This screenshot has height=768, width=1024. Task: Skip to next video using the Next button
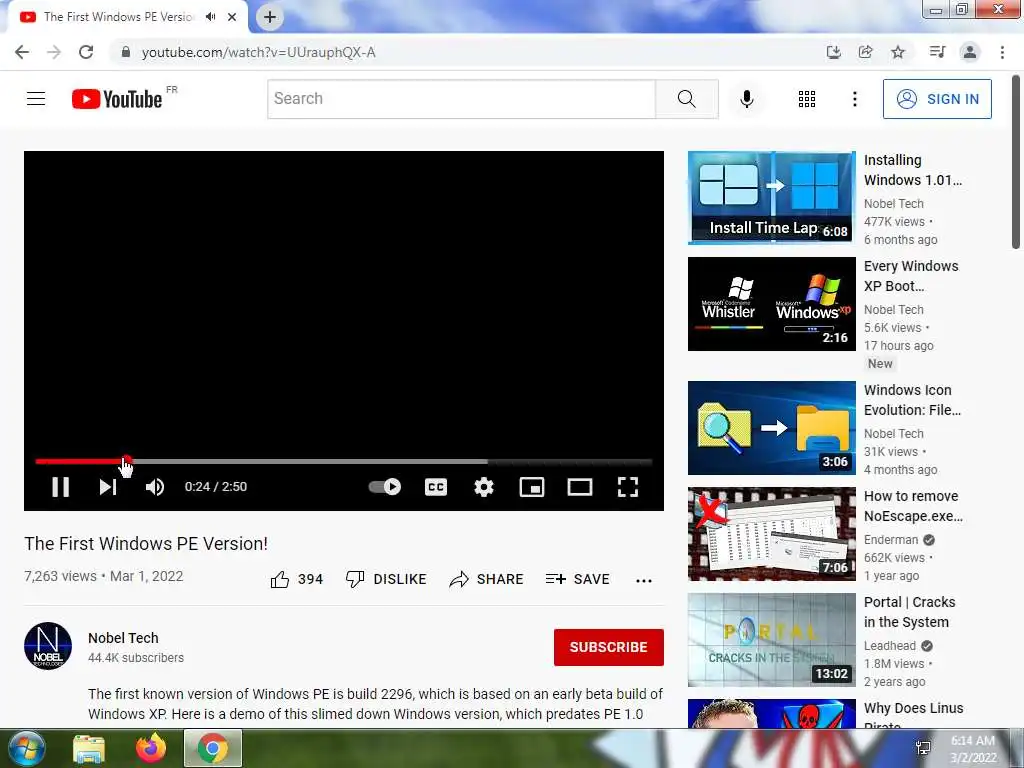(x=108, y=487)
